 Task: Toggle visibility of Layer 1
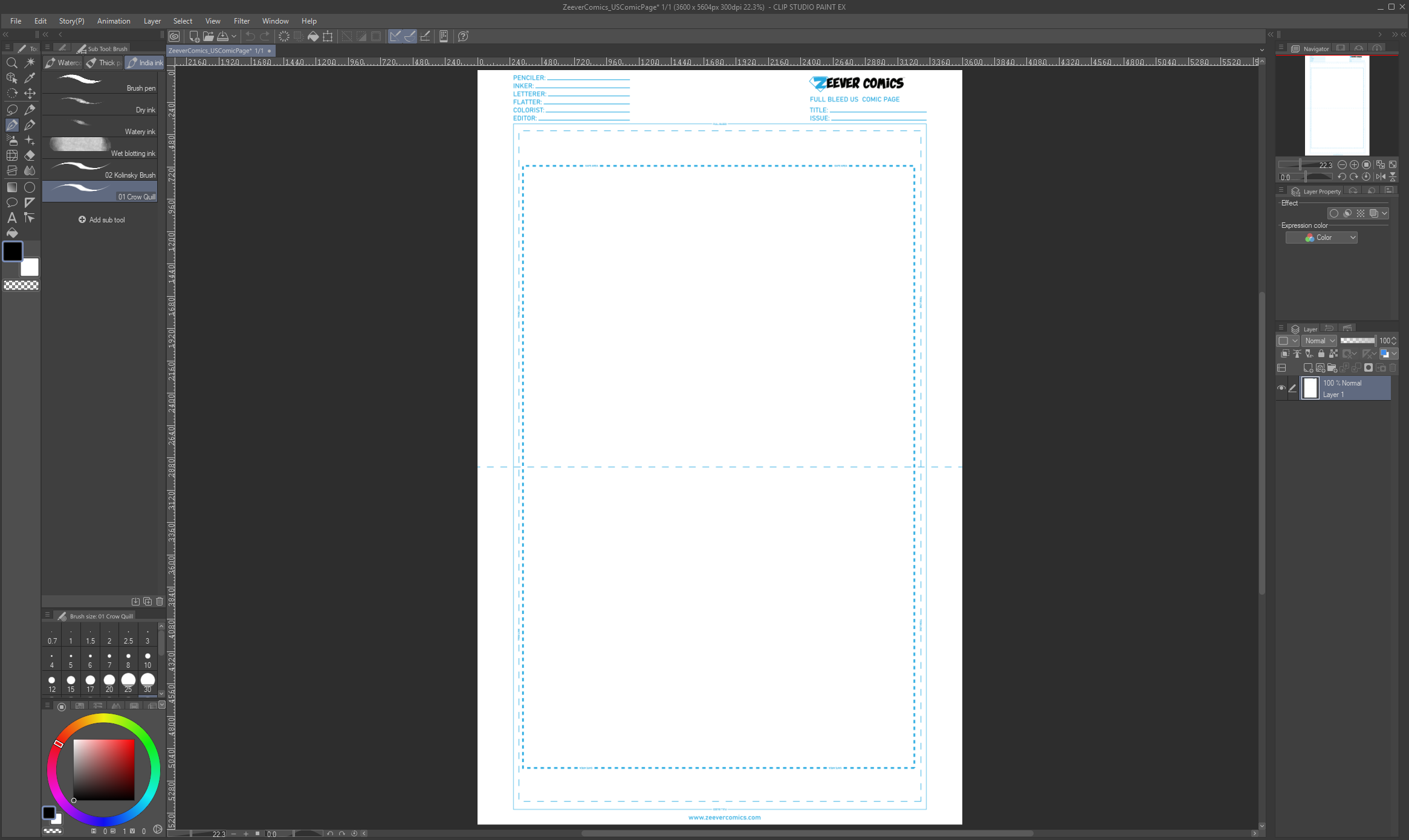coord(1282,388)
